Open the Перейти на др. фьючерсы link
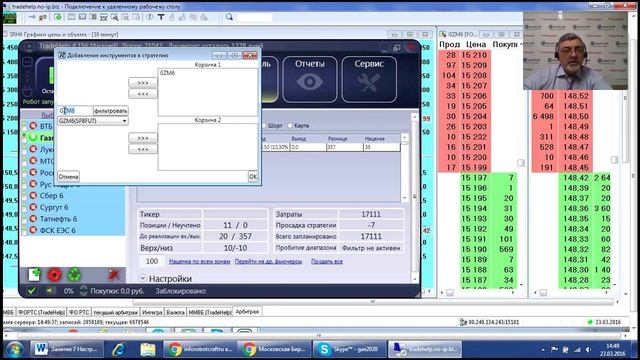The width and height of the screenshot is (640, 360). 268,261
